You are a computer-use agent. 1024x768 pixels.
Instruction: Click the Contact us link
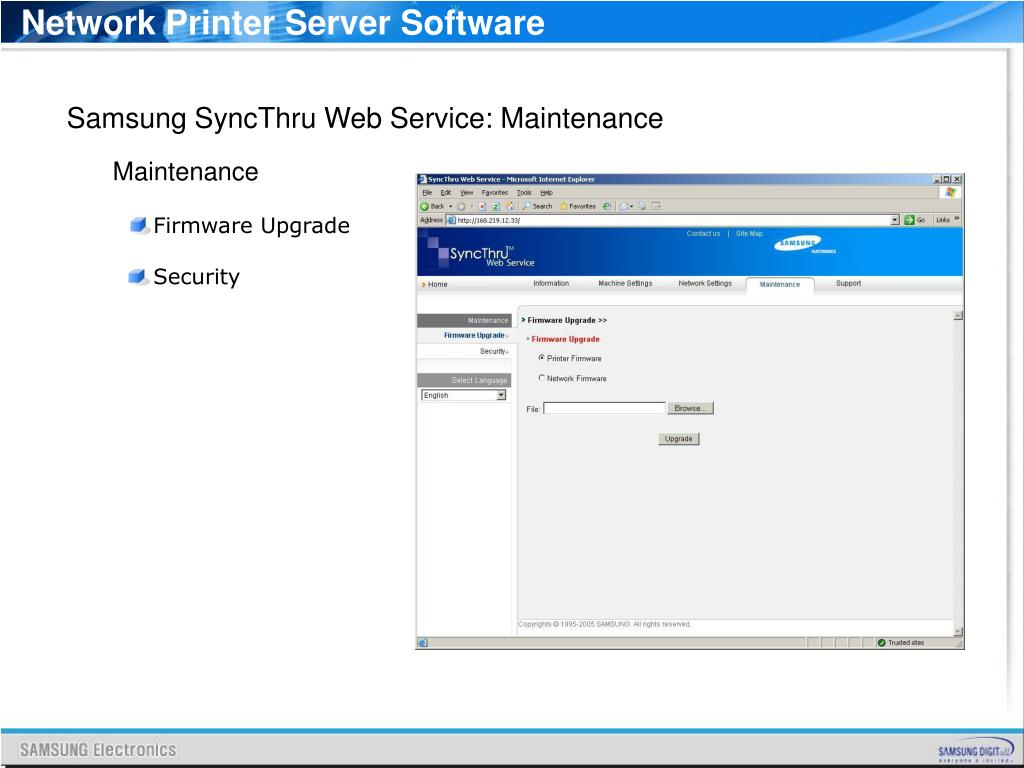pos(703,234)
